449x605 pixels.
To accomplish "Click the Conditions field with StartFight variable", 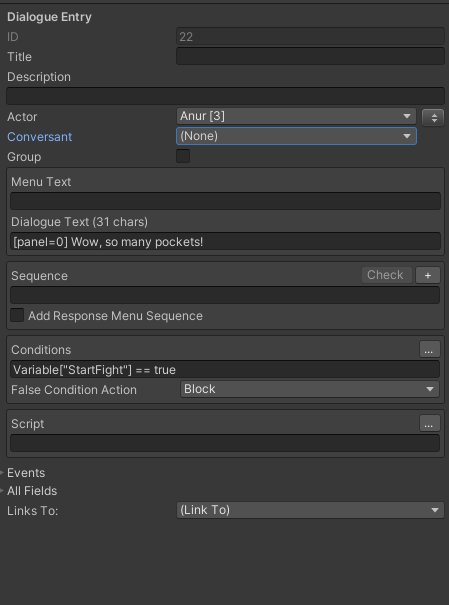I will point(225,369).
